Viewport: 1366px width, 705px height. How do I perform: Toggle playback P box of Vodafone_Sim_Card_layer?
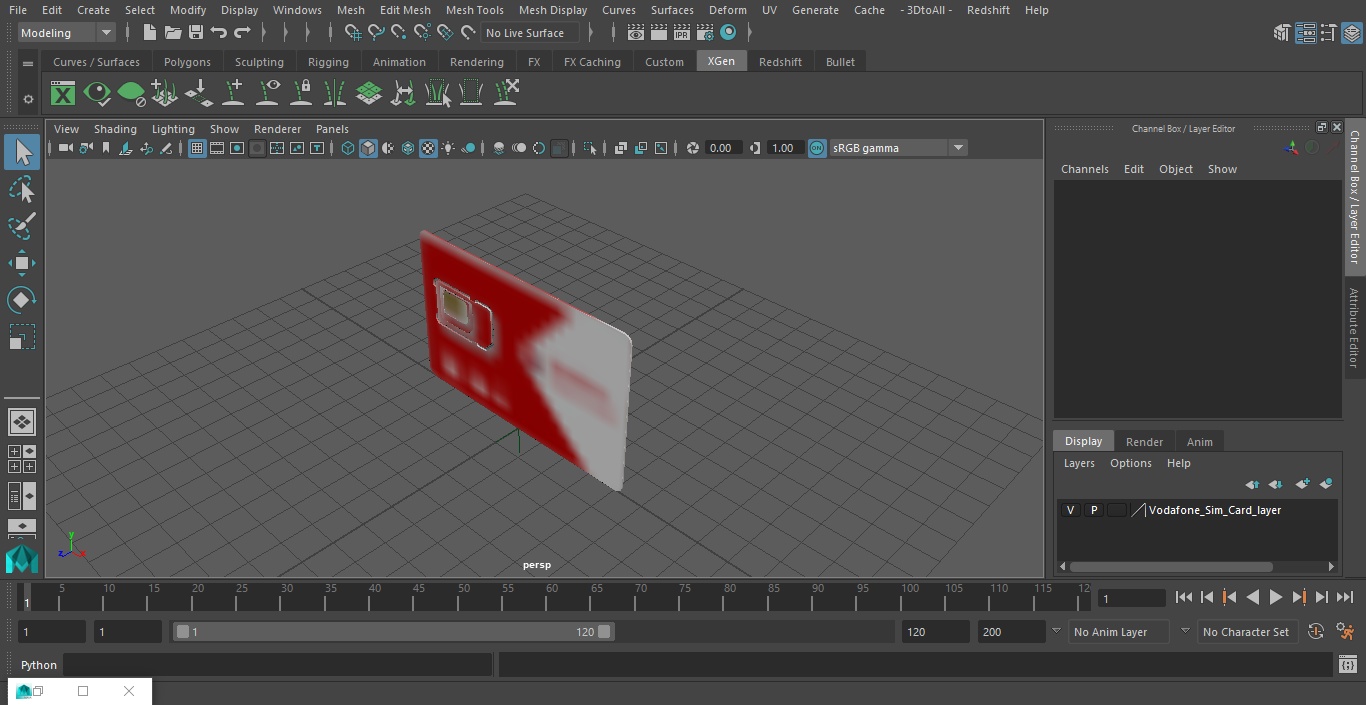(1093, 510)
